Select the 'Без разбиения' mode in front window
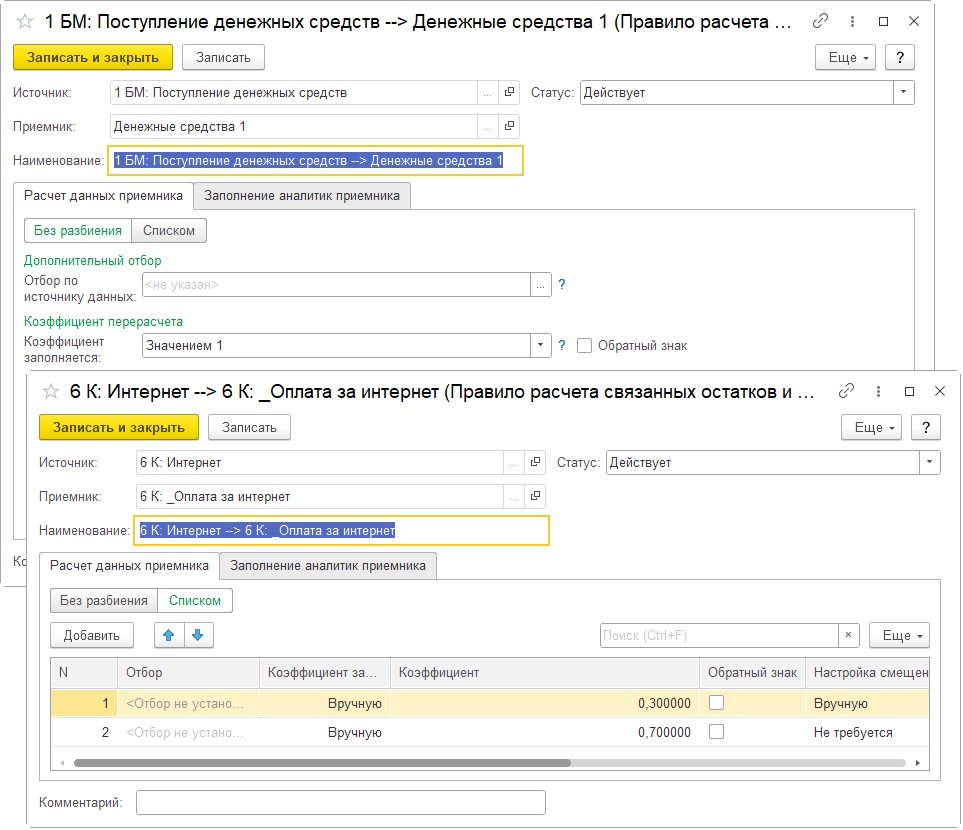The width and height of the screenshot is (963, 830). point(104,600)
